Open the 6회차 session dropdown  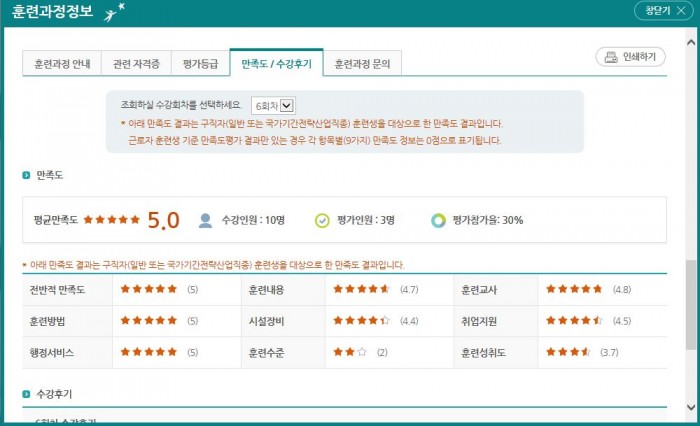[273, 105]
